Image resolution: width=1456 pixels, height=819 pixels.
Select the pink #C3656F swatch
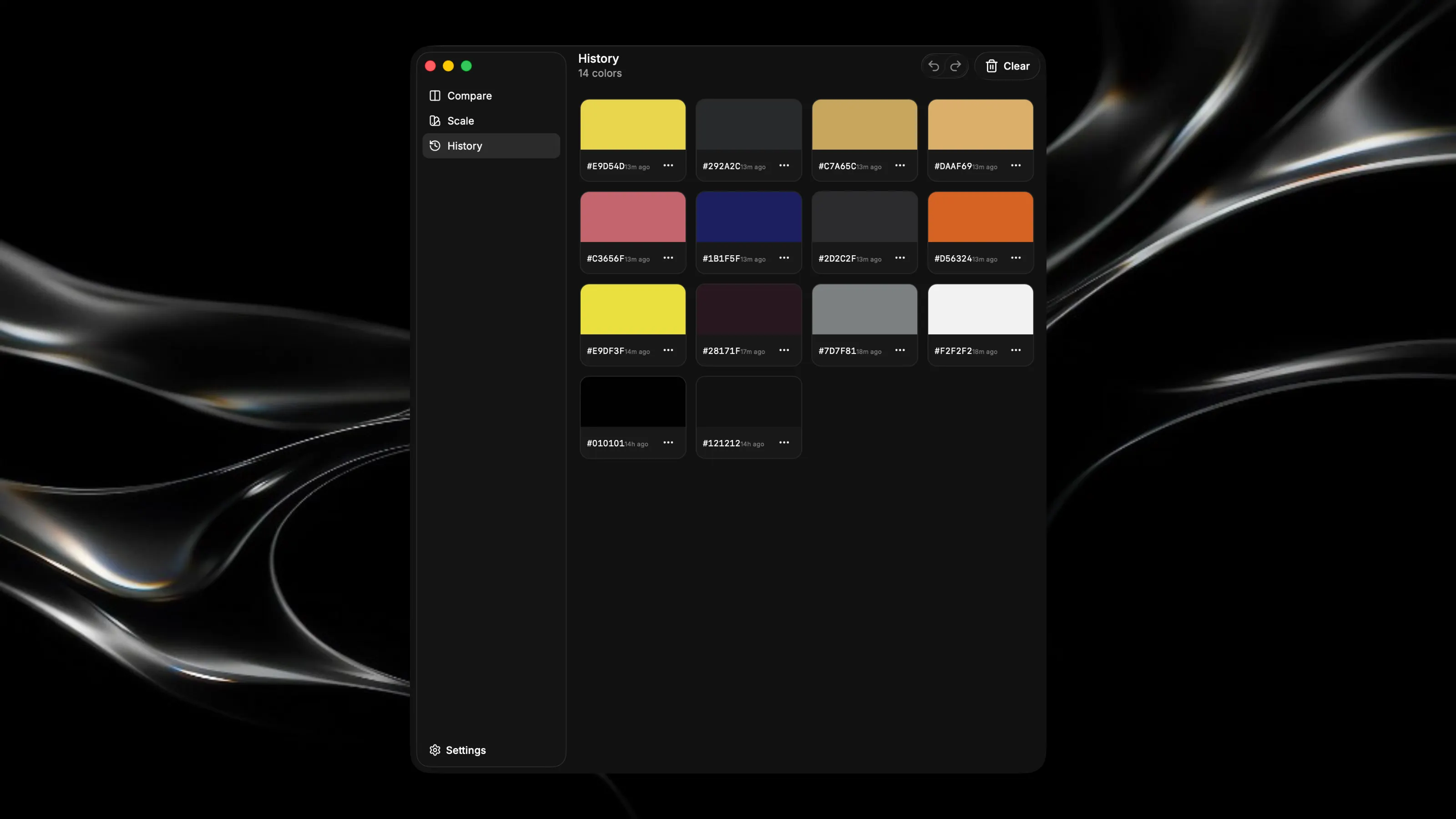[632, 217]
